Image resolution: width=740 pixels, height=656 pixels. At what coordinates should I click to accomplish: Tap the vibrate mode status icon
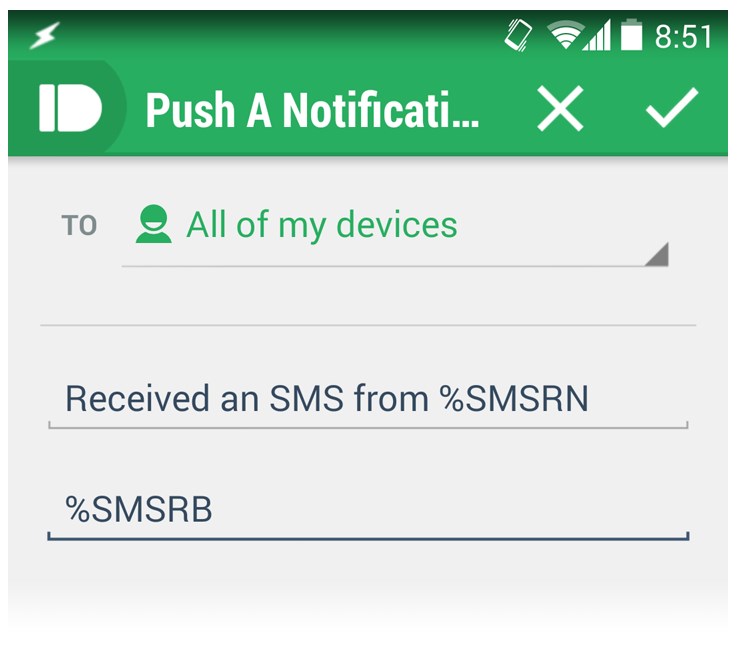(x=518, y=35)
